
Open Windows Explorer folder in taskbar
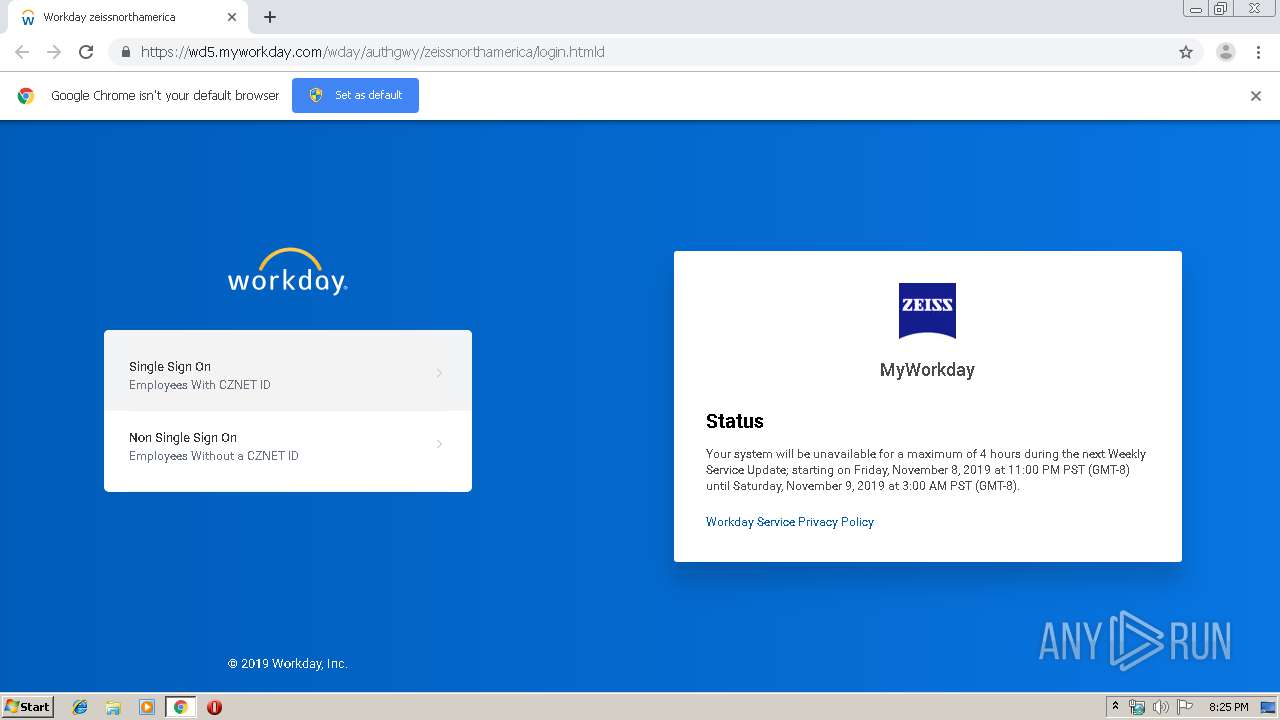(113, 707)
